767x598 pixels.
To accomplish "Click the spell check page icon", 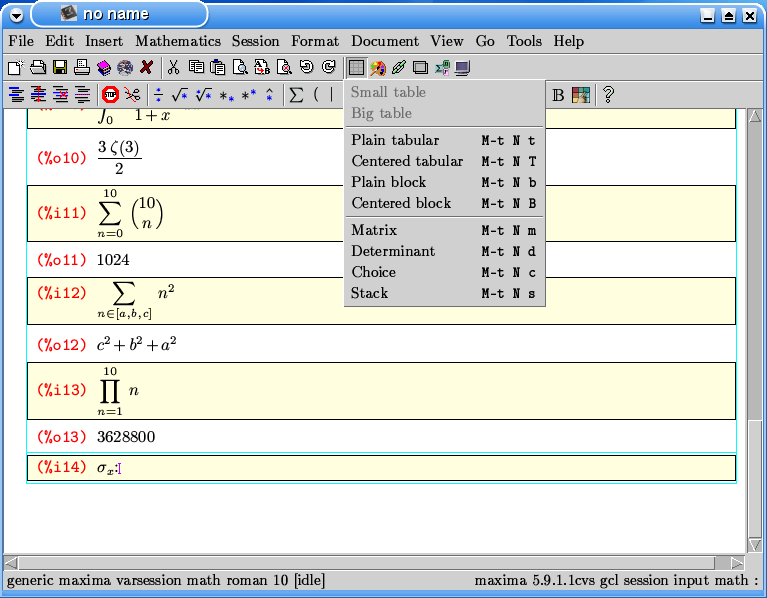I will [284, 67].
